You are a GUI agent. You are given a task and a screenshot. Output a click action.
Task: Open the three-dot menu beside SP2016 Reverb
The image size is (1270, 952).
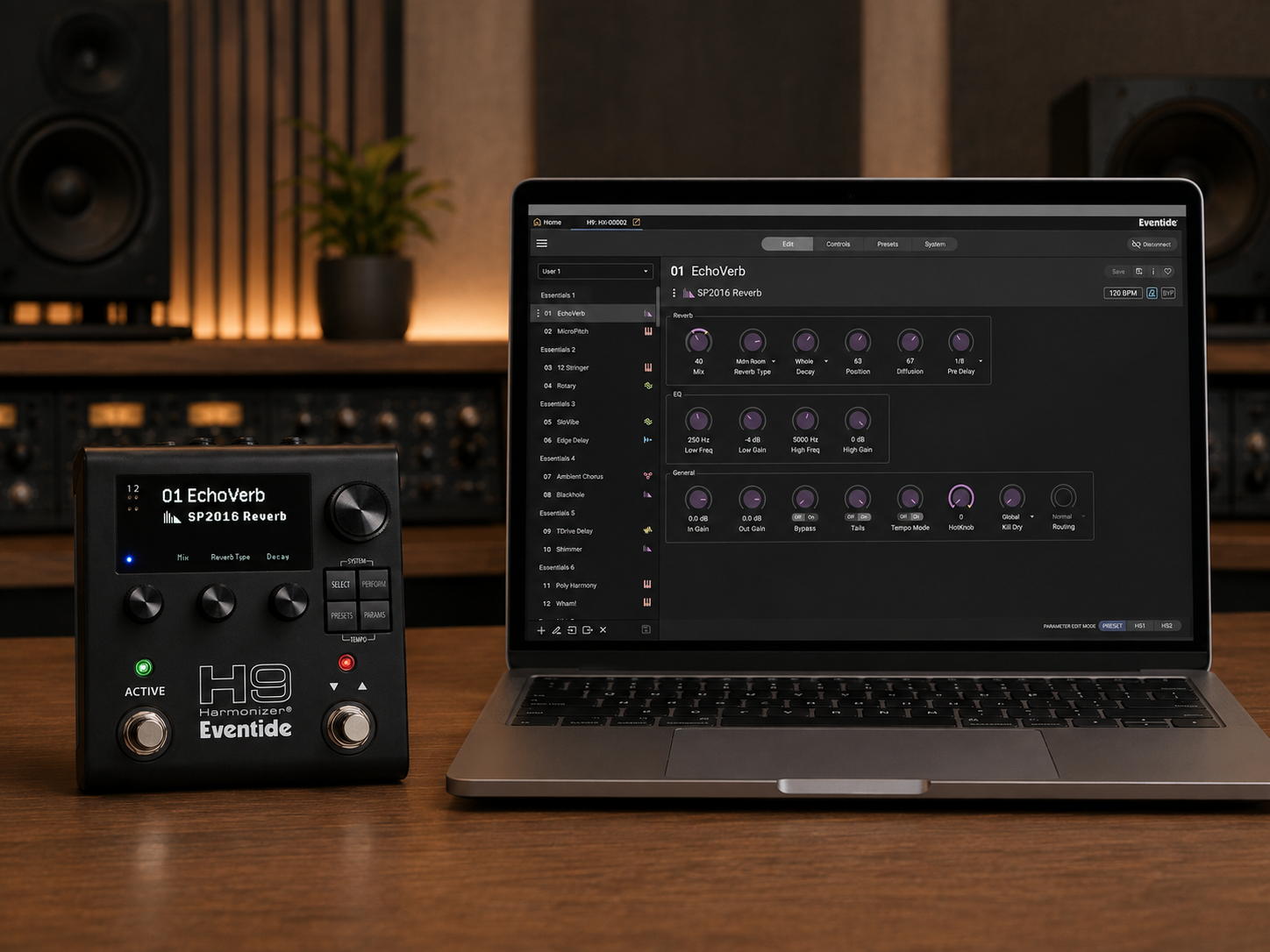click(674, 293)
